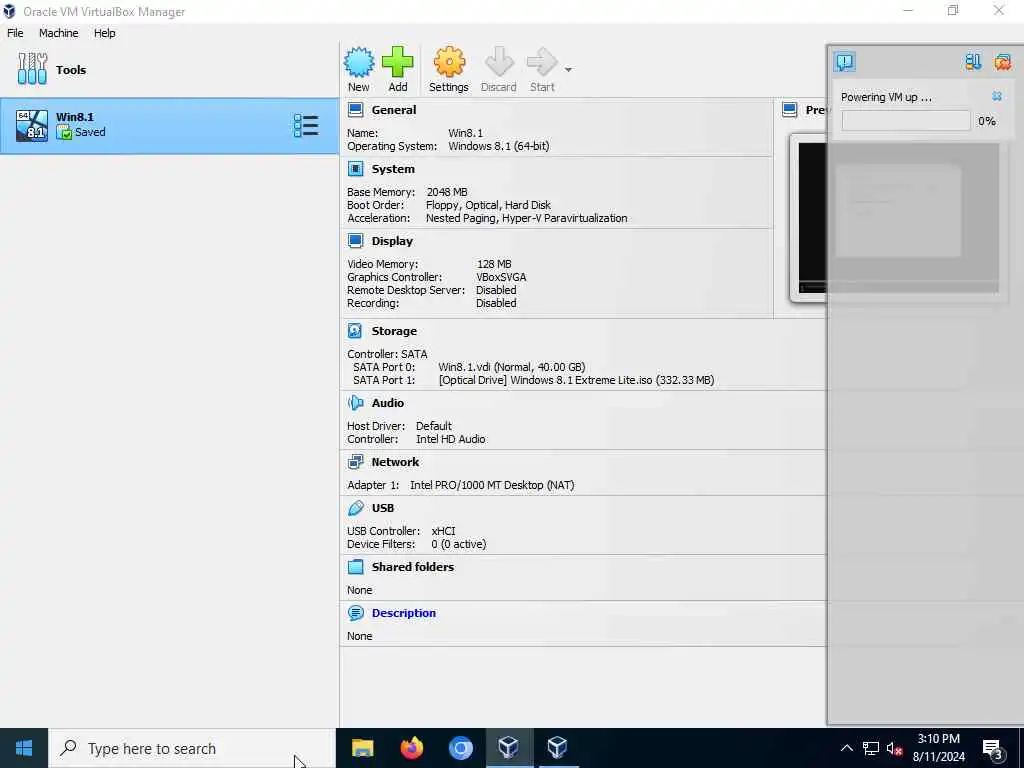Open Settings gear in toolbar
The width and height of the screenshot is (1024, 768).
coord(449,69)
